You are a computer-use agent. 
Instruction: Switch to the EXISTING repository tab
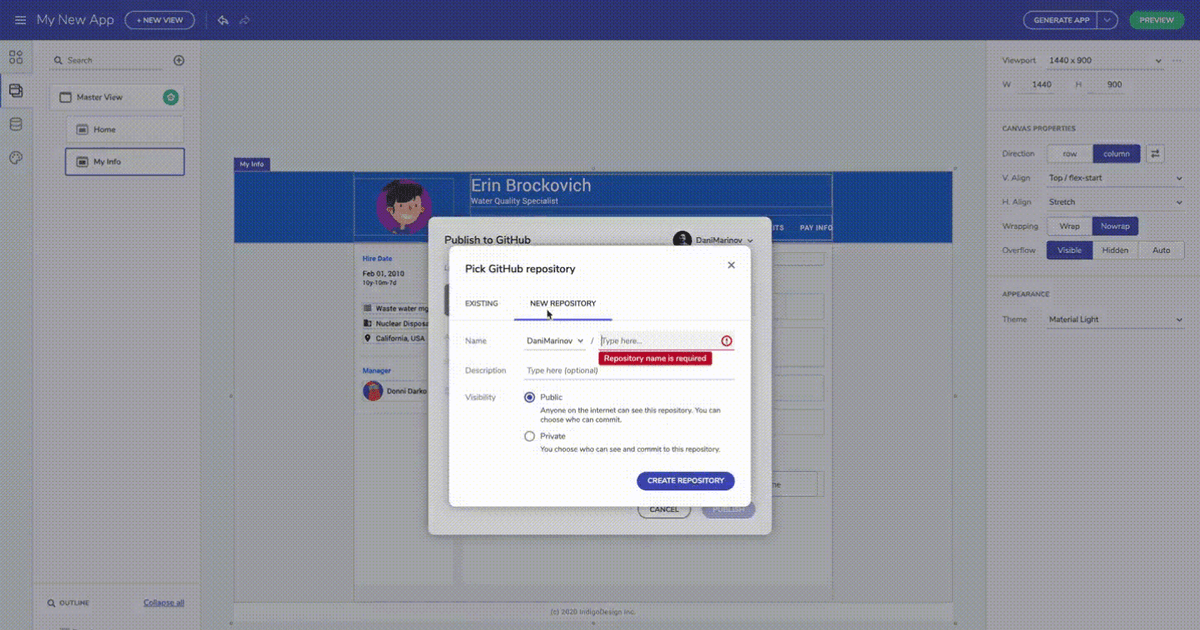click(x=481, y=303)
